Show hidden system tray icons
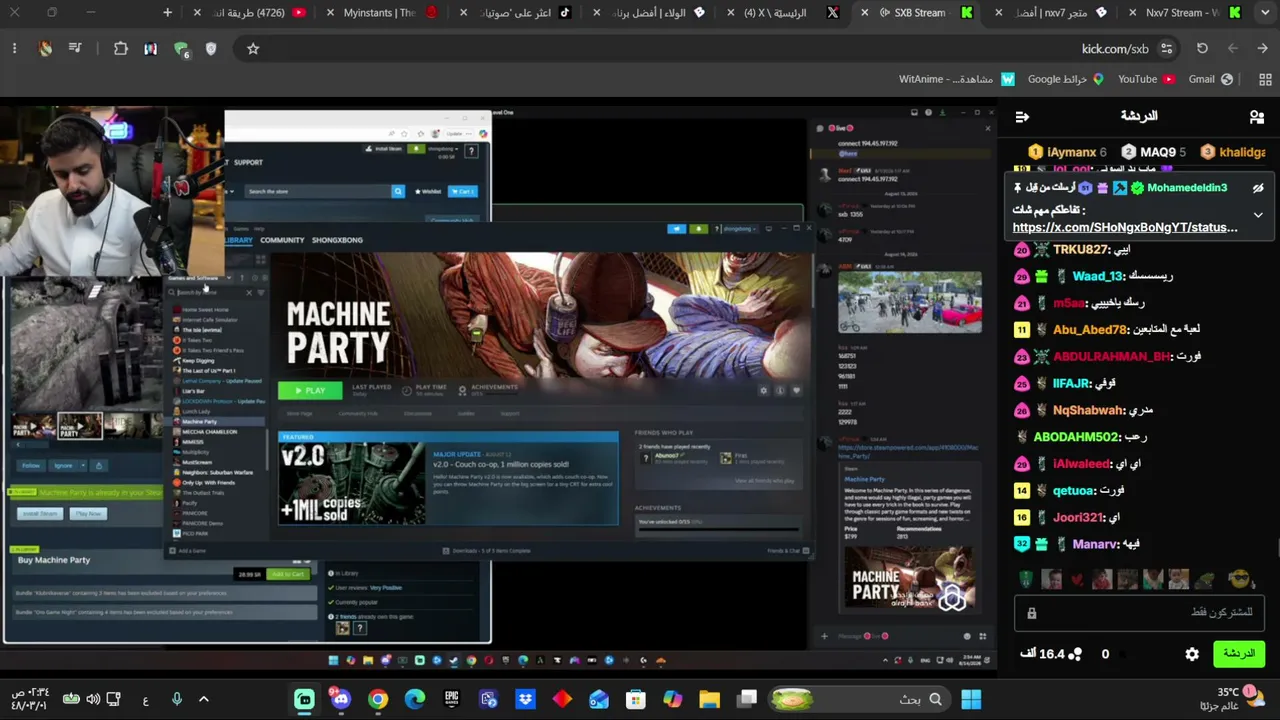The image size is (1280, 720). point(204,699)
